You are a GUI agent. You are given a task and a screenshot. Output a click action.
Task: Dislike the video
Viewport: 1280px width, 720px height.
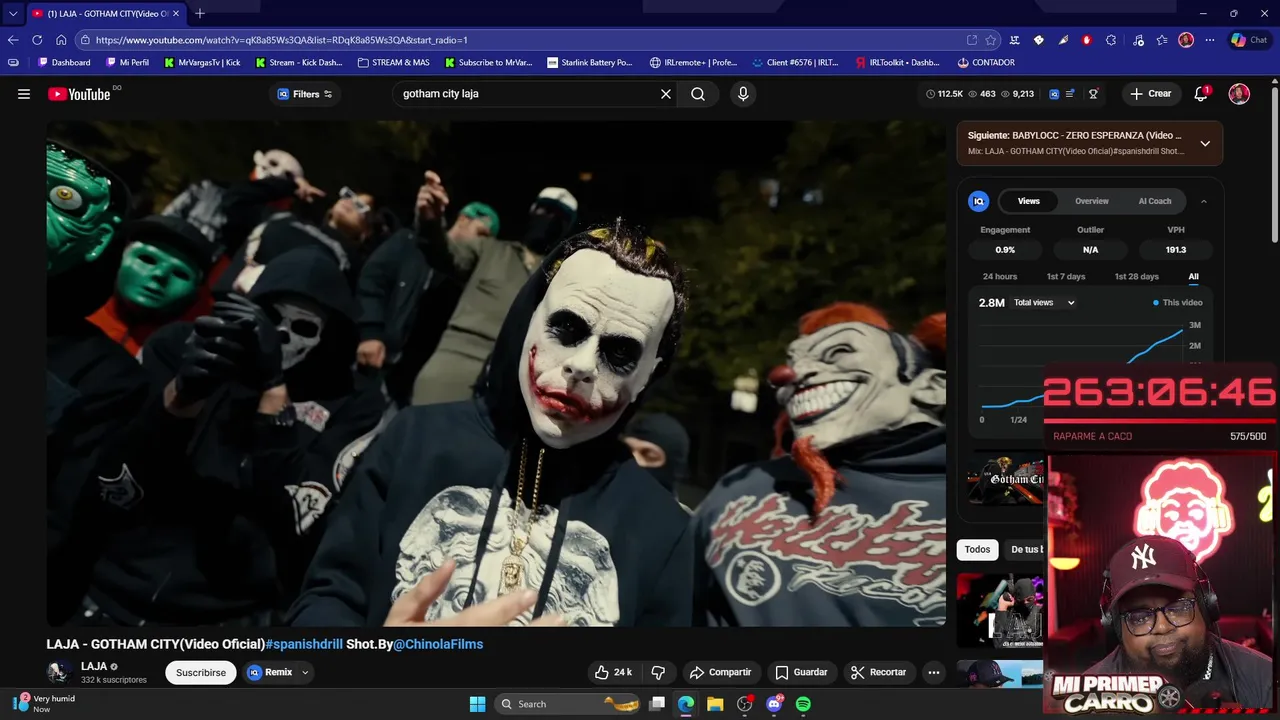(x=658, y=672)
